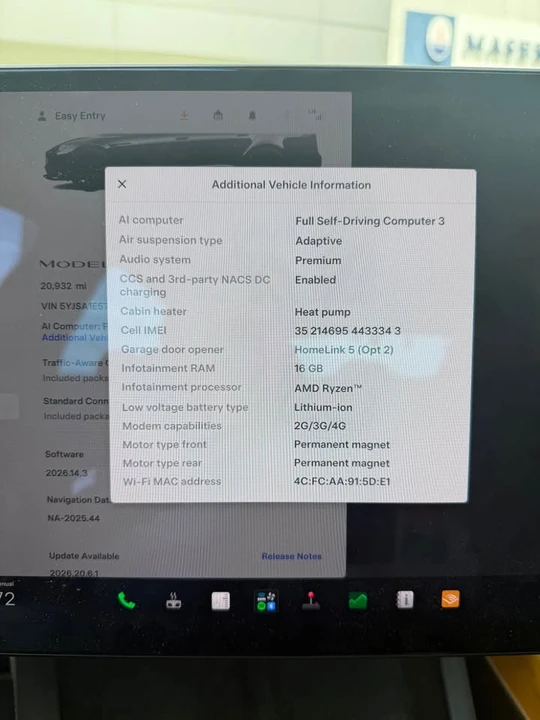Select the 'Audio system' label
Image resolution: width=540 pixels, height=720 pixels.
pyautogui.click(x=155, y=259)
